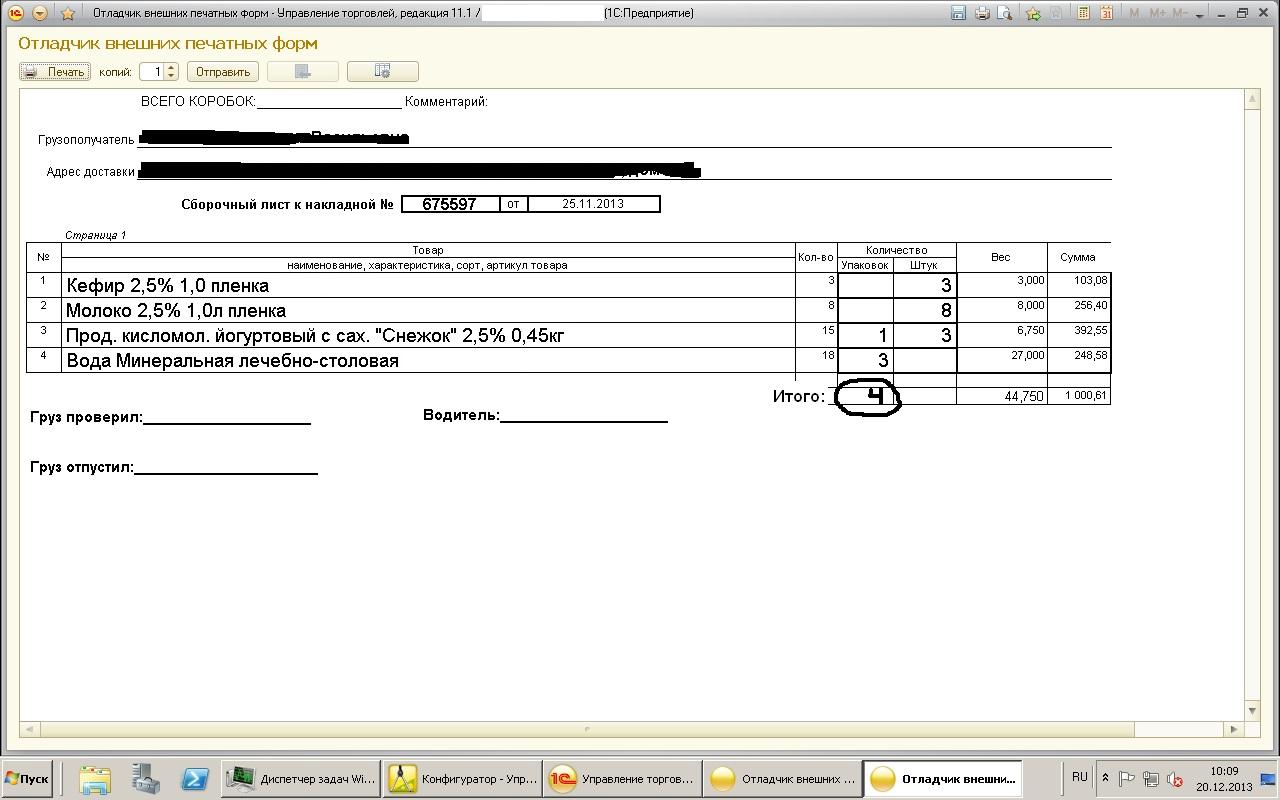This screenshot has height=800, width=1280.
Task: Switch to Конфигуратор in the taskbar
Action: pos(462,779)
